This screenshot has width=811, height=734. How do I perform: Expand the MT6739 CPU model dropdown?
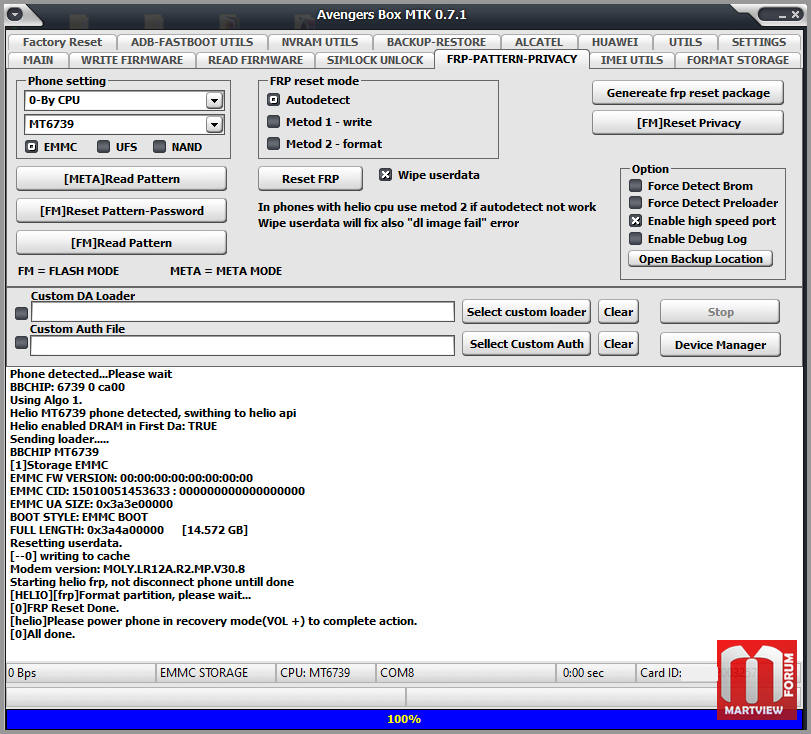pos(214,124)
